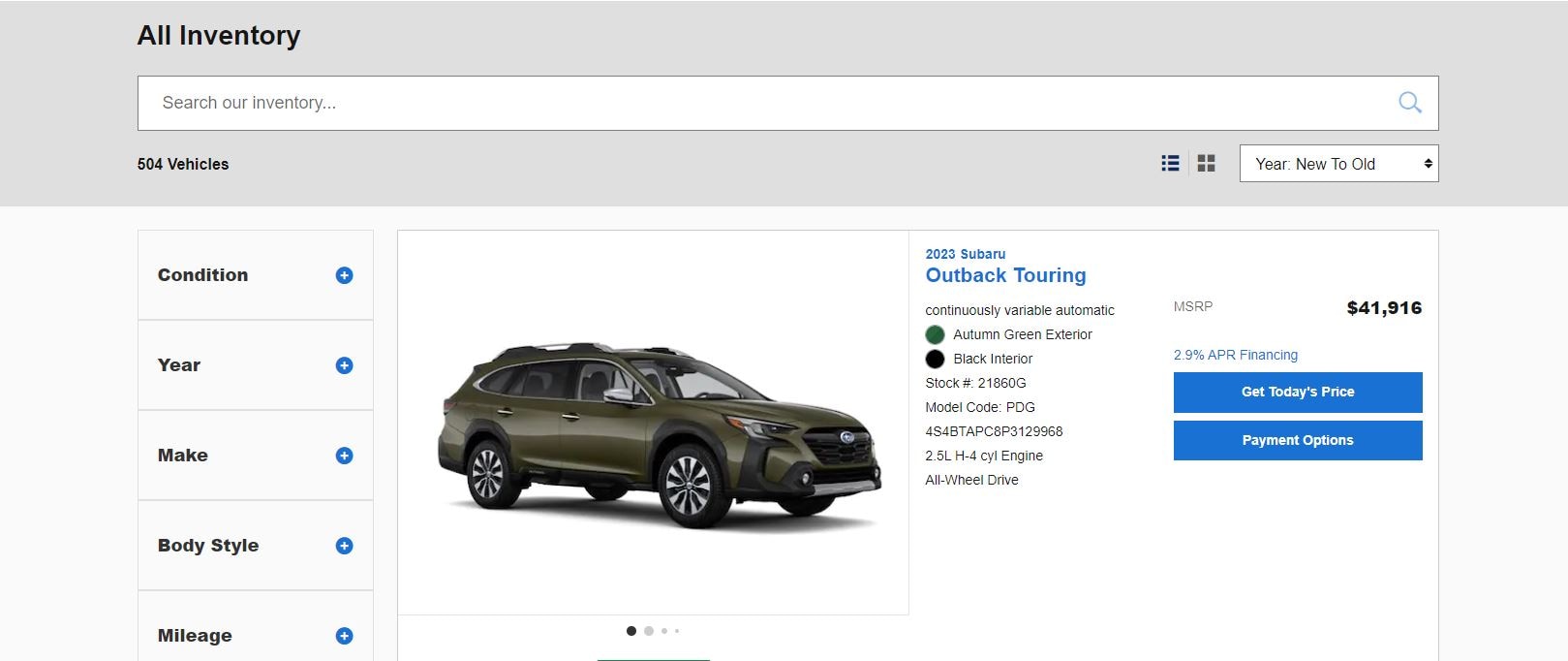Select the Autumn Green exterior swatch
This screenshot has height=661, width=1568.
935,334
